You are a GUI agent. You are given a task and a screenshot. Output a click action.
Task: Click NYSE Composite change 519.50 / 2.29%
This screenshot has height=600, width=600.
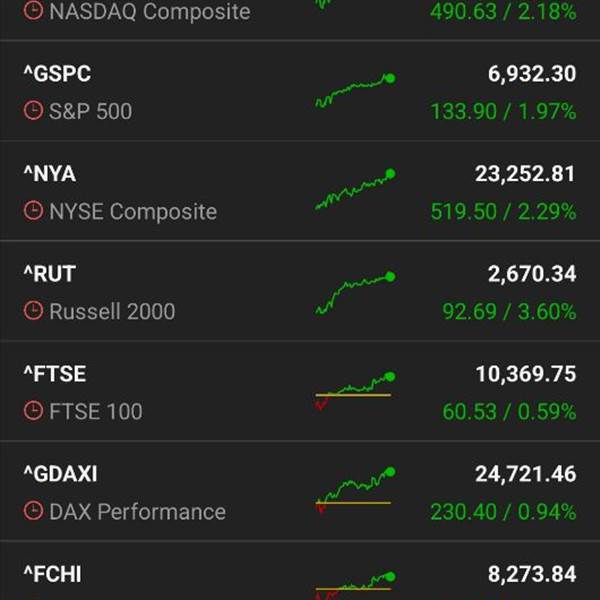[x=503, y=211]
